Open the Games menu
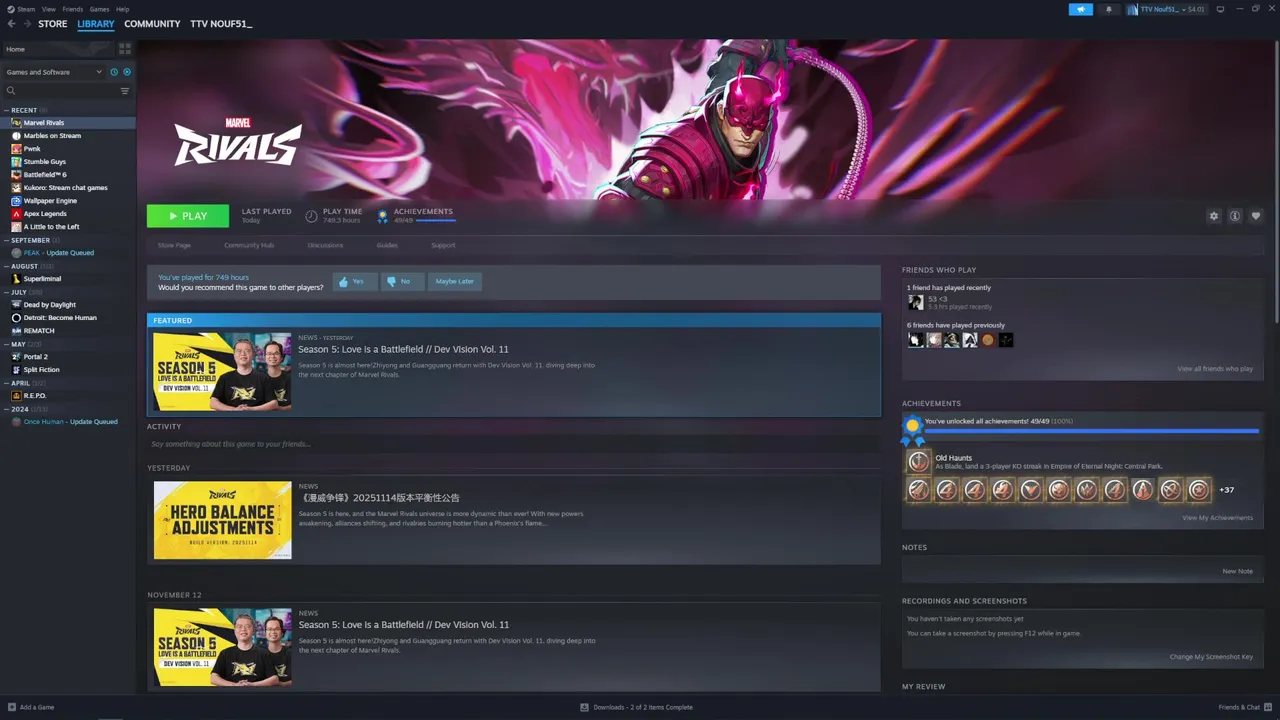1280x720 pixels. coord(99,9)
